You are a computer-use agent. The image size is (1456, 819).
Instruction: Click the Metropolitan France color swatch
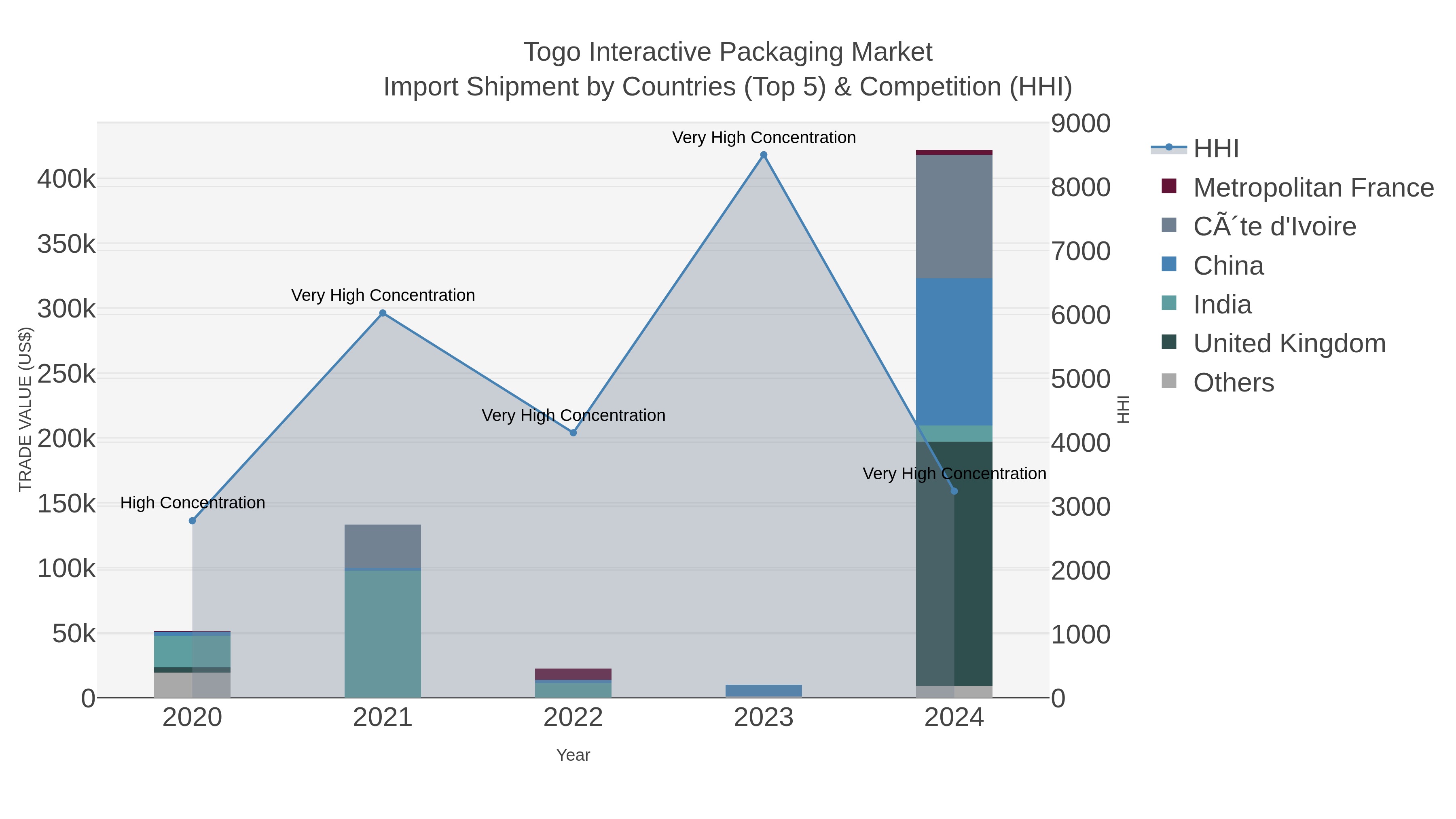coord(1169,186)
